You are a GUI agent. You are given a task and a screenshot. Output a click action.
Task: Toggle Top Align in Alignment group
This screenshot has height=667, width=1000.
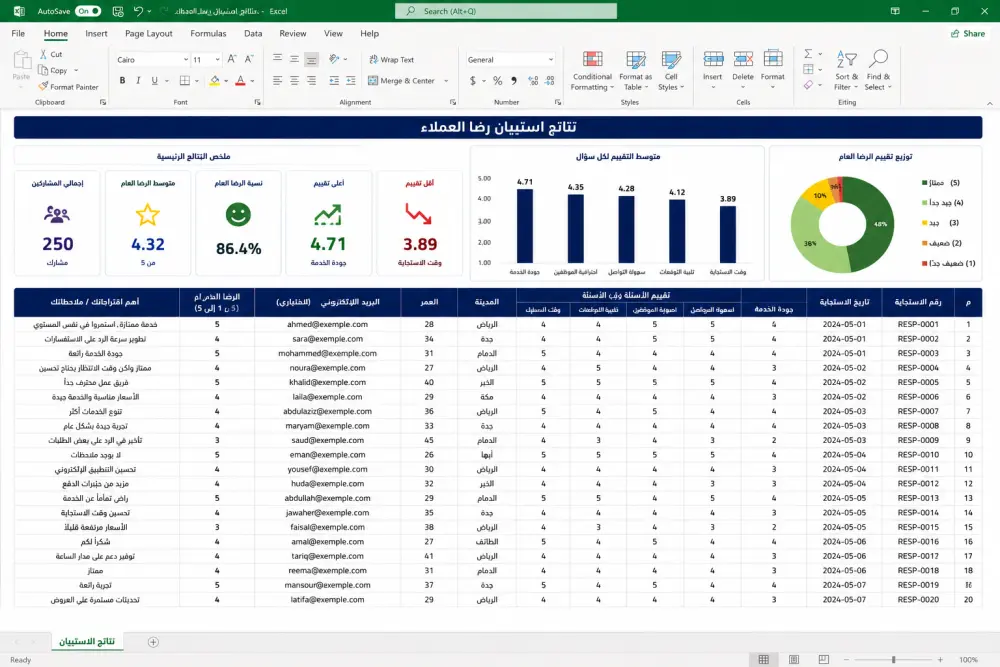pyautogui.click(x=277, y=59)
